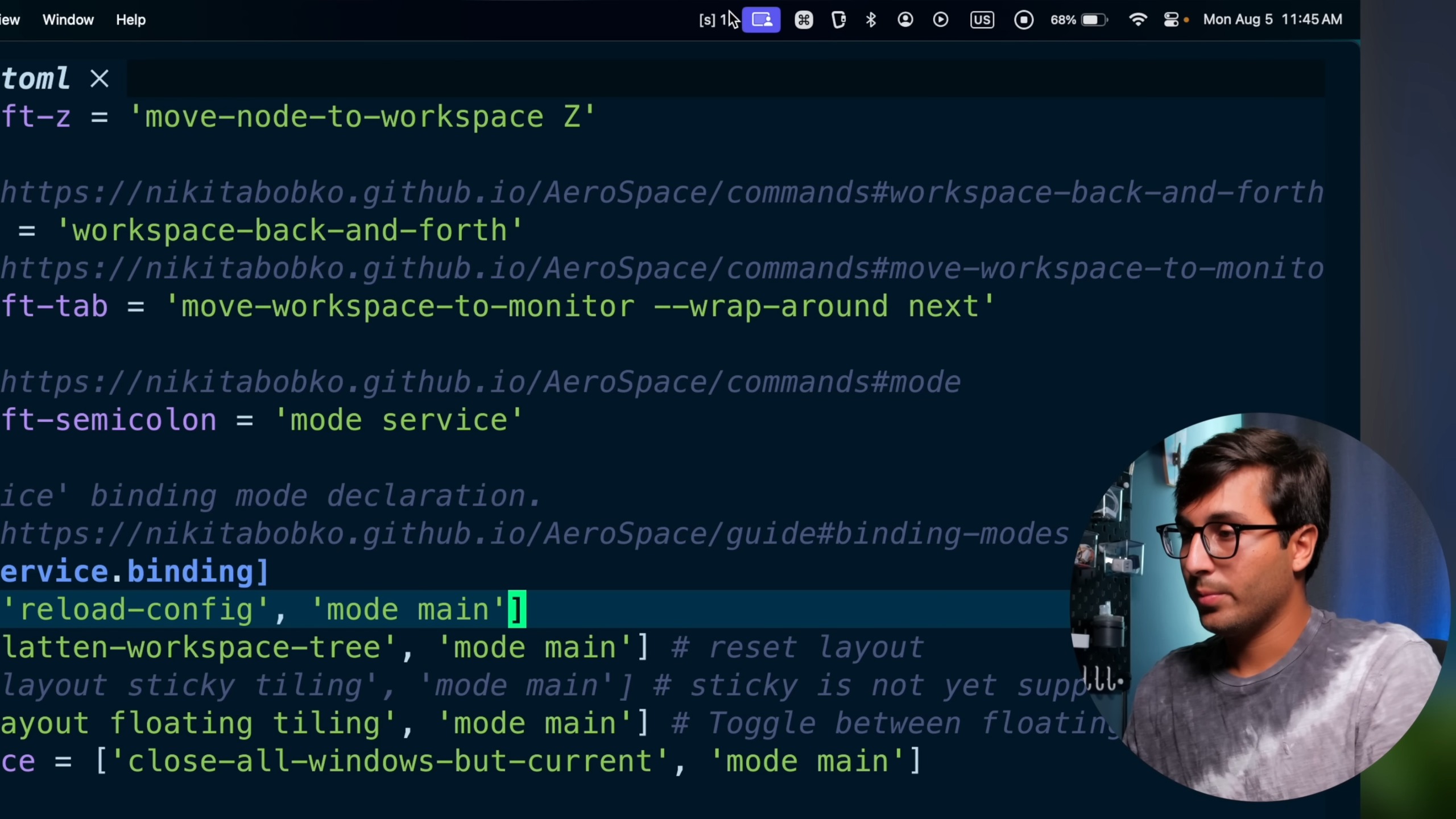Click the AeroSpace [s] workspace indicator
The image size is (1456, 819).
coord(707,20)
